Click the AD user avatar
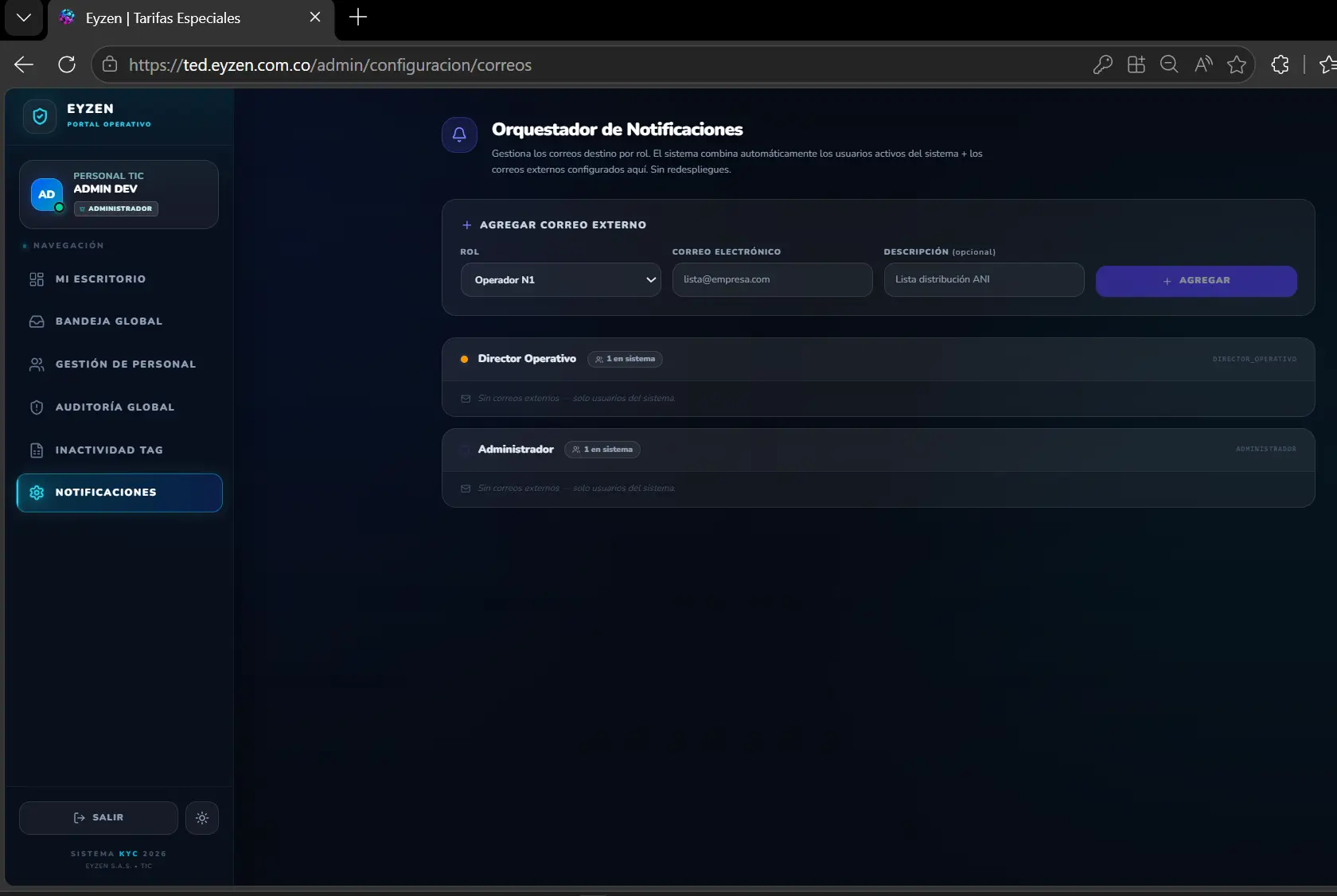The width and height of the screenshot is (1337, 896). [47, 194]
